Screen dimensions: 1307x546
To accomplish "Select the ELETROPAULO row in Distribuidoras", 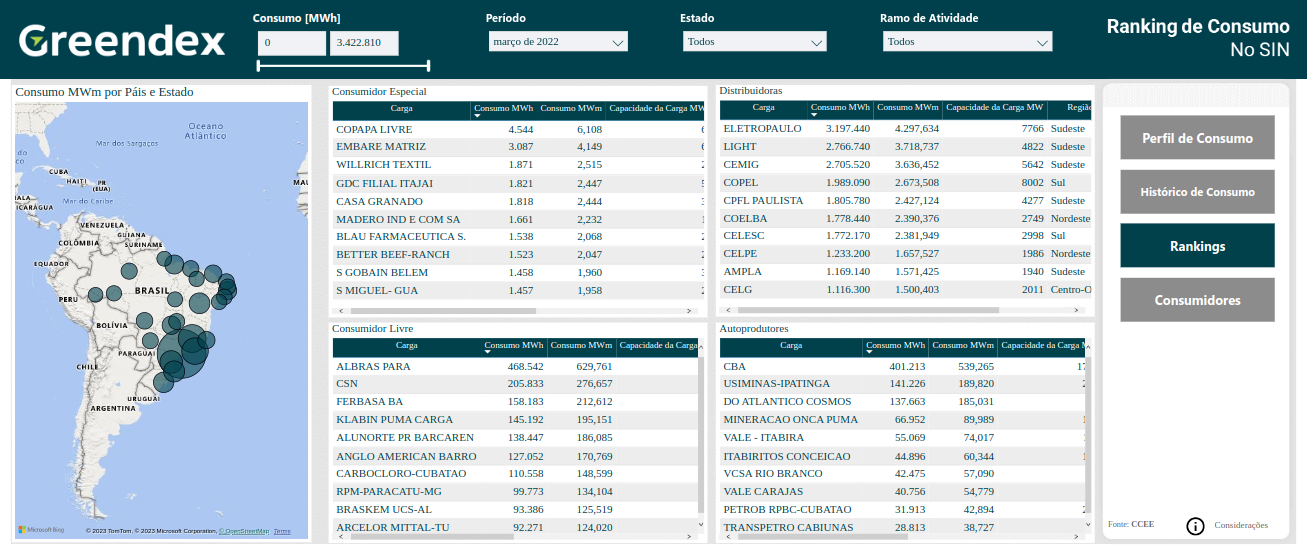I will pos(762,129).
